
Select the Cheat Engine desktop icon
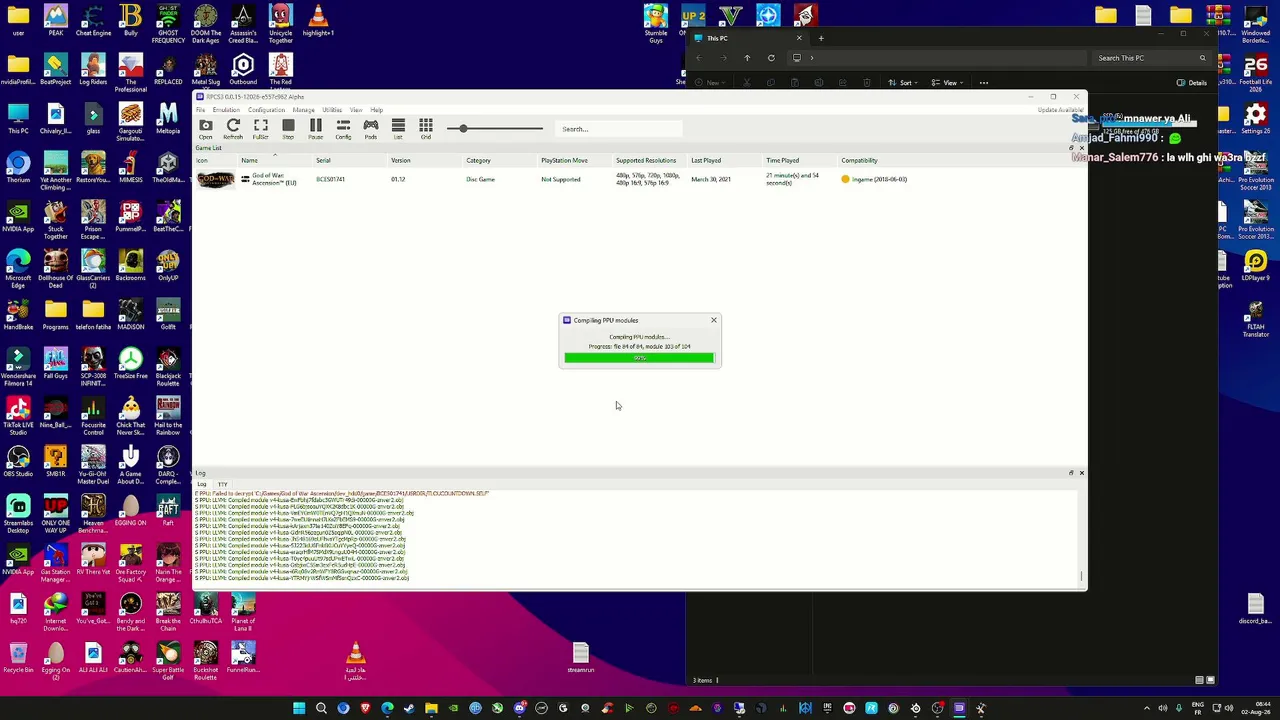pyautogui.click(x=93, y=21)
